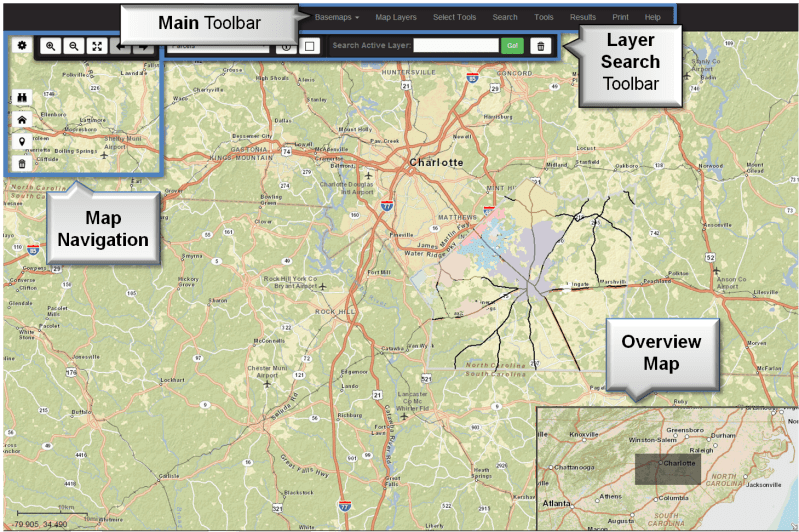Select the rectangle selection tool
Screen dimensions: 799x532
pos(309,46)
